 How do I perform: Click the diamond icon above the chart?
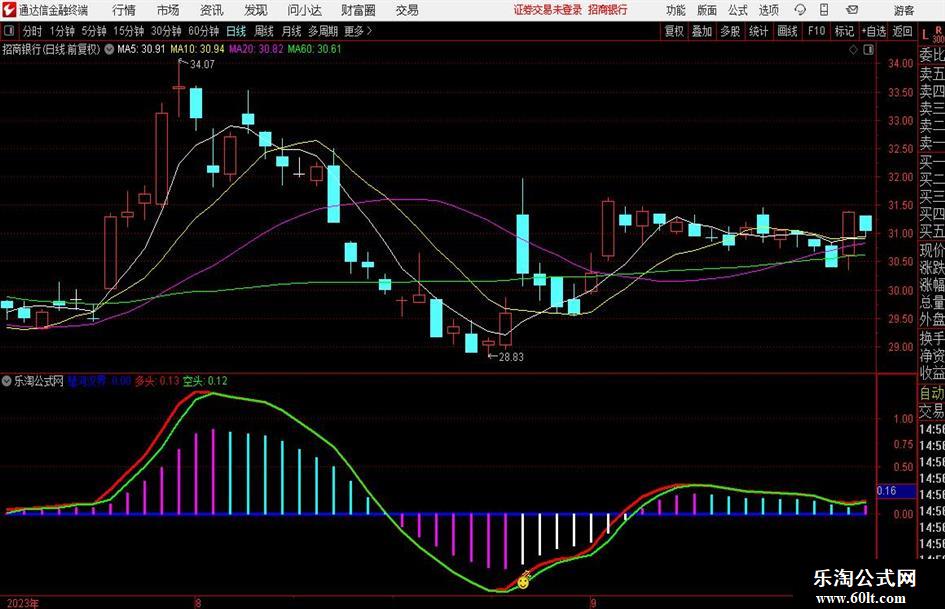click(x=853, y=50)
